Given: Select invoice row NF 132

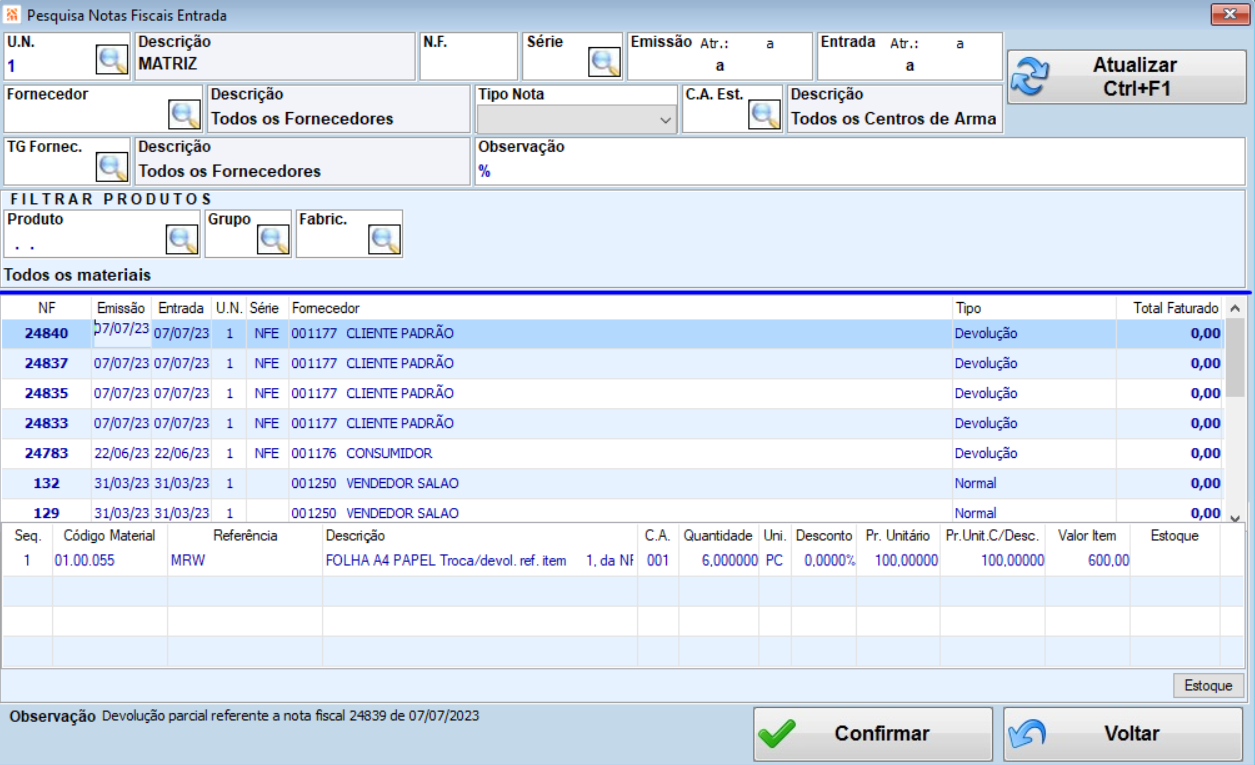Looking at the screenshot, I should pyautogui.click(x=613, y=484).
